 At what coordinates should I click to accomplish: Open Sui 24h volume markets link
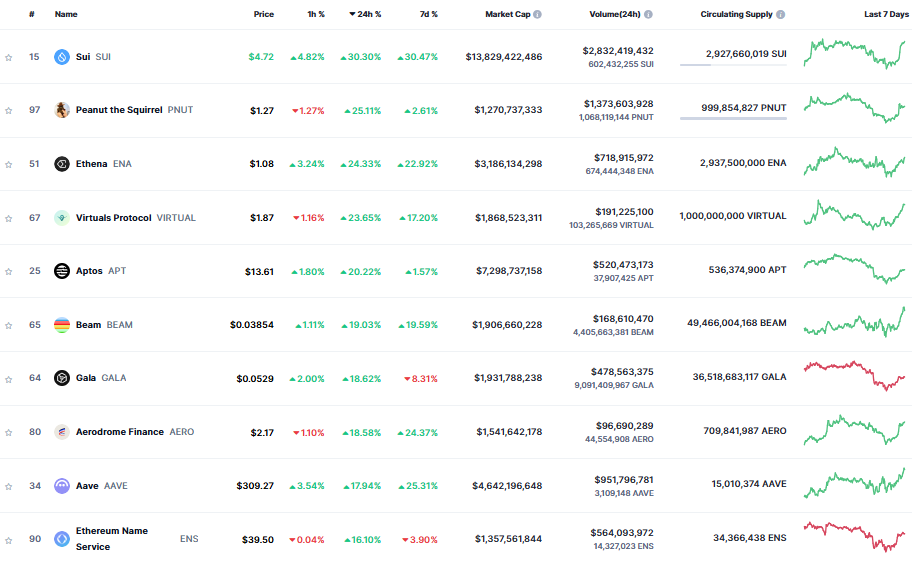[618, 51]
